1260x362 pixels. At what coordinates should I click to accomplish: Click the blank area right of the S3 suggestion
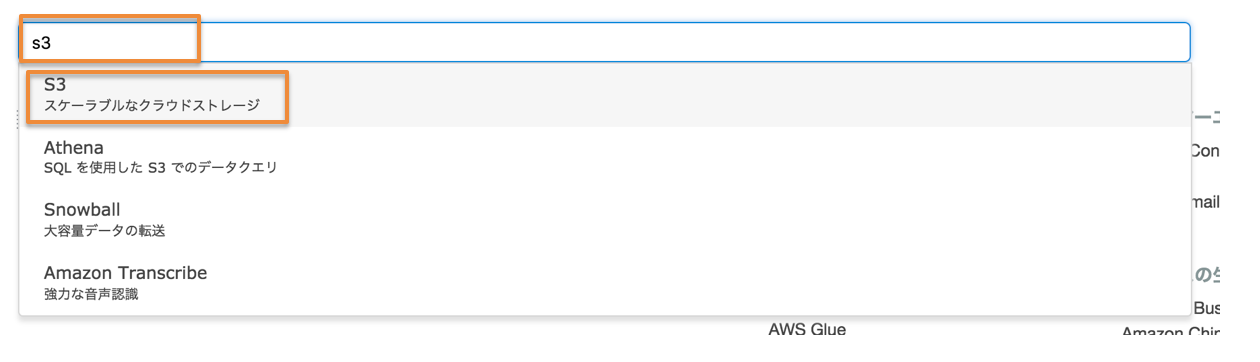740,96
